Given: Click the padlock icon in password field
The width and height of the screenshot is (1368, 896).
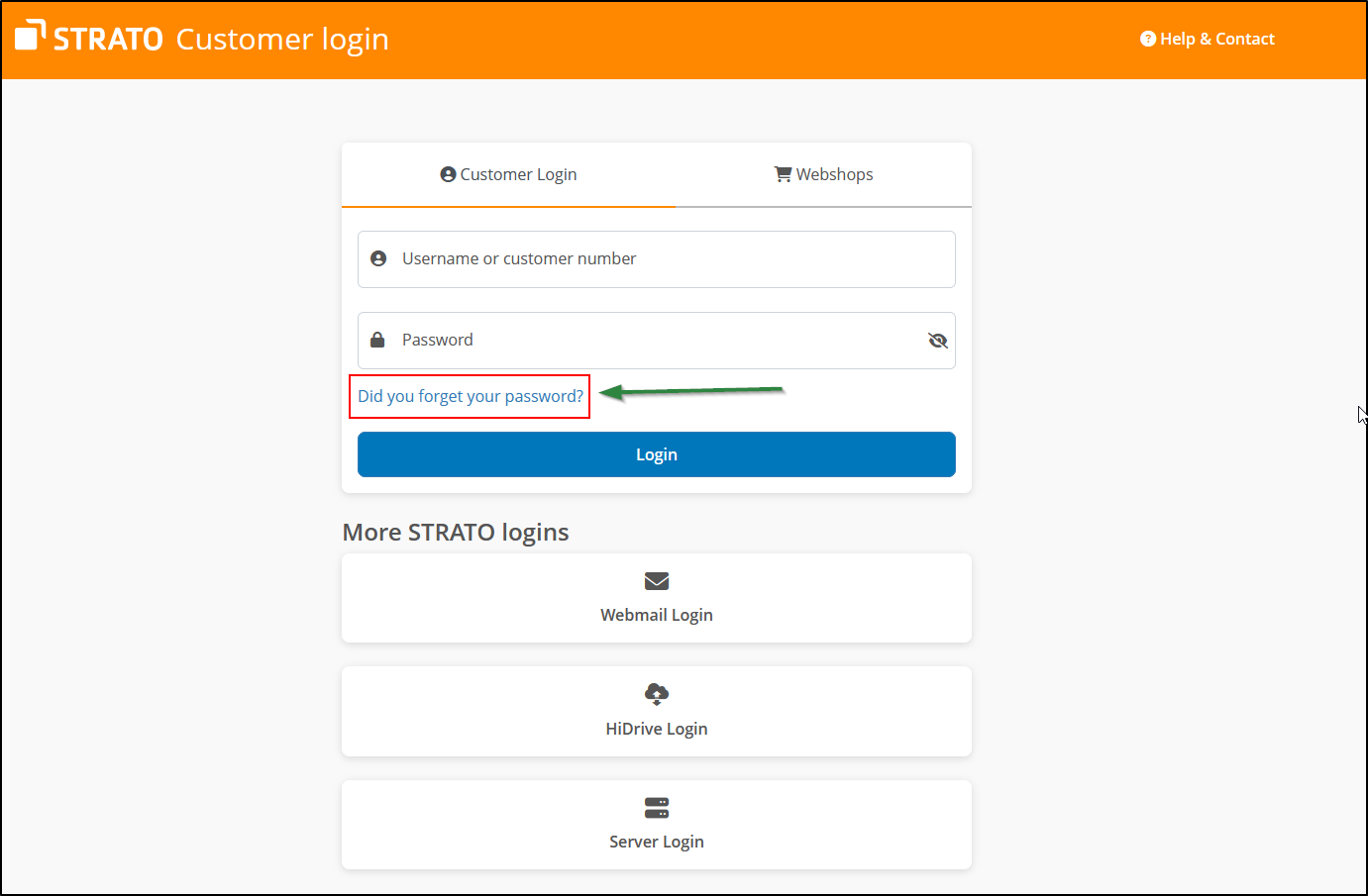Looking at the screenshot, I should coord(377,340).
